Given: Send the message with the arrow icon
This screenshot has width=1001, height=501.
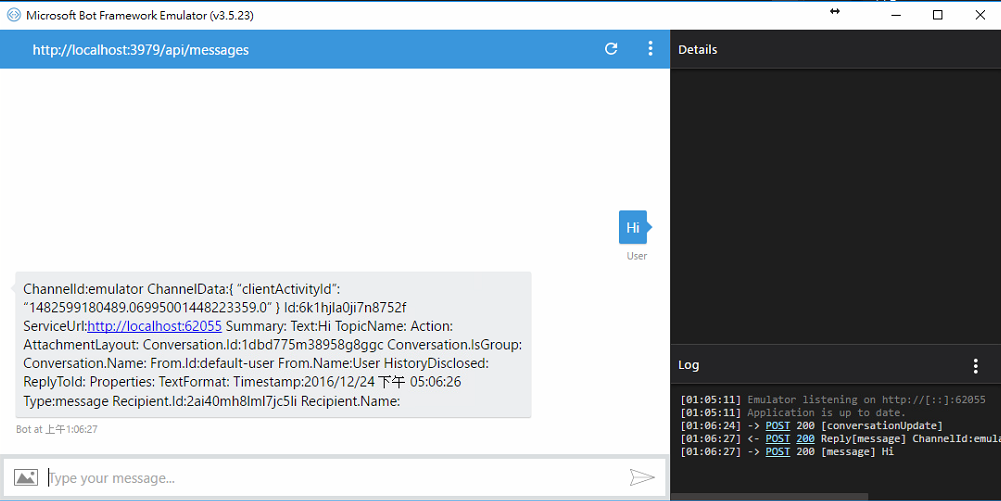Looking at the screenshot, I should (642, 477).
